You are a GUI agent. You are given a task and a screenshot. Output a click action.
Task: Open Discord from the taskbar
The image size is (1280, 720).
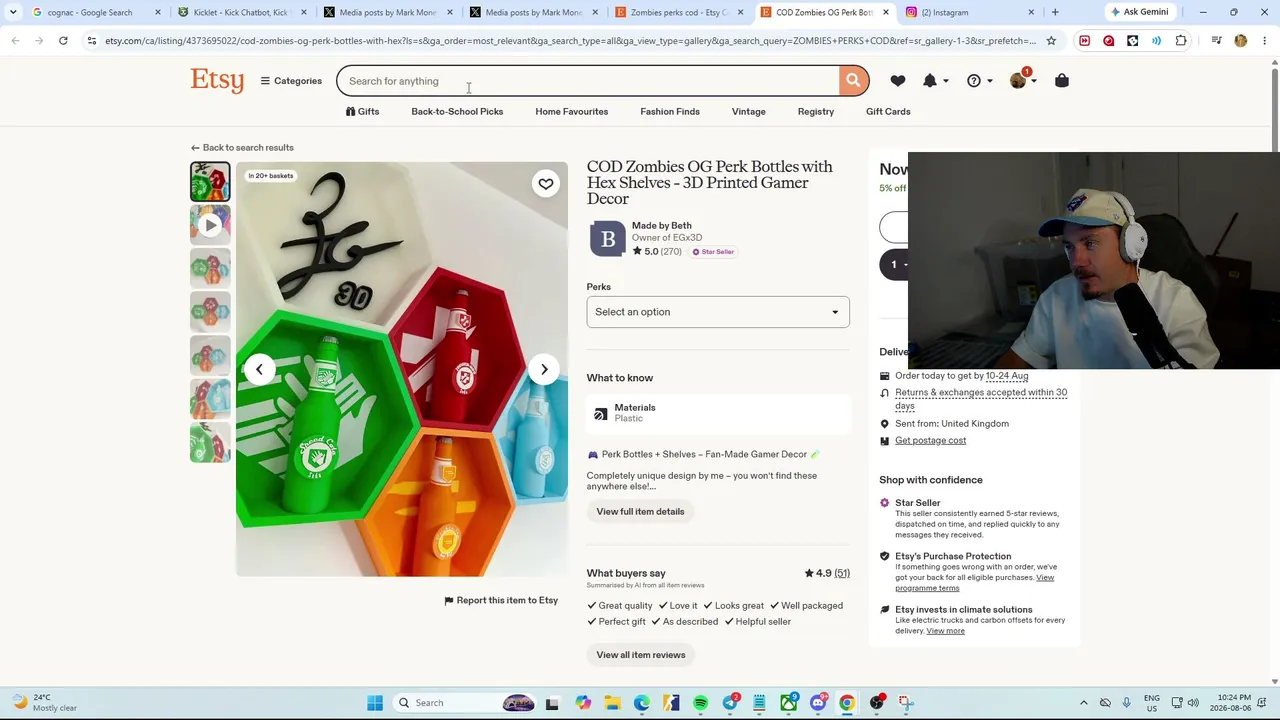pos(818,703)
